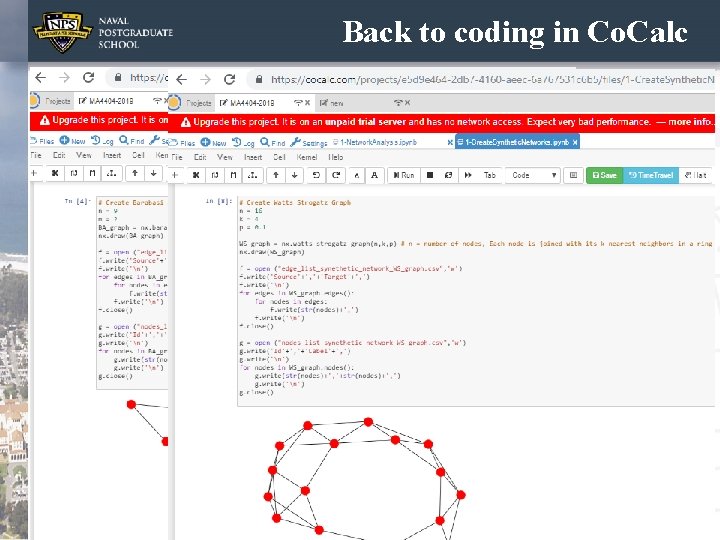Copy the selected cell in the front notebook
The width and height of the screenshot is (720, 540).
click(215, 175)
